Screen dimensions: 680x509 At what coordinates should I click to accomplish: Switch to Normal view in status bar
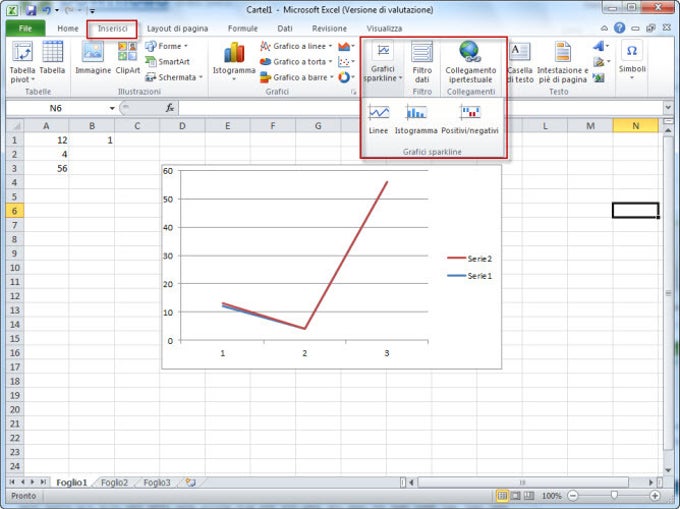502,496
